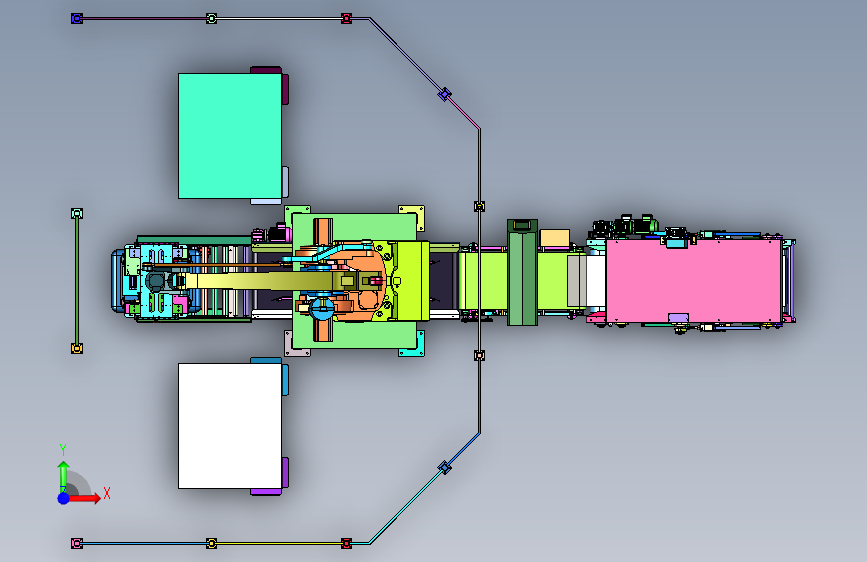Image resolution: width=867 pixels, height=562 pixels.
Task: Pick the upper orange rail on base plate
Action: 323,231
